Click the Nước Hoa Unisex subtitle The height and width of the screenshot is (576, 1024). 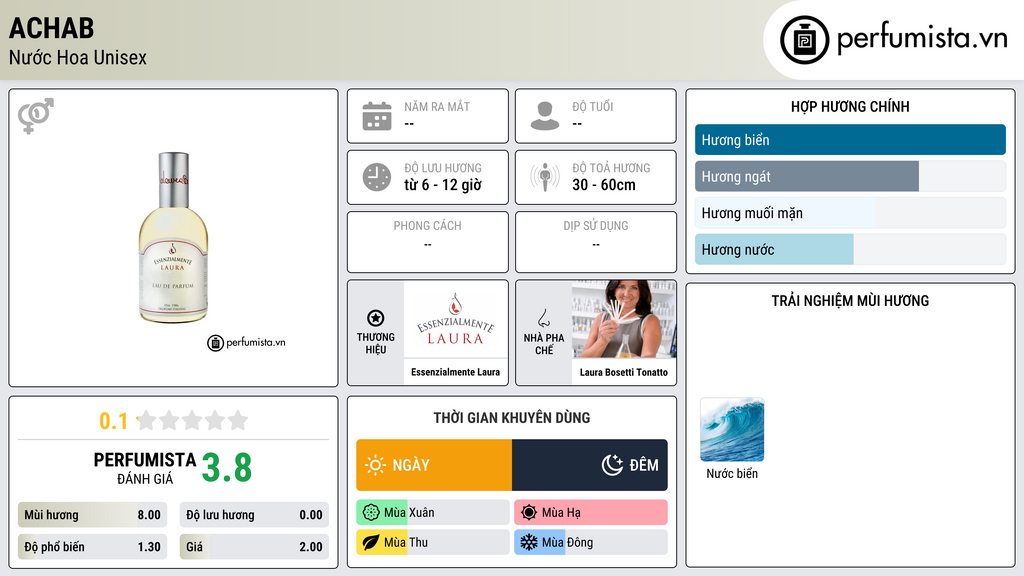point(78,57)
